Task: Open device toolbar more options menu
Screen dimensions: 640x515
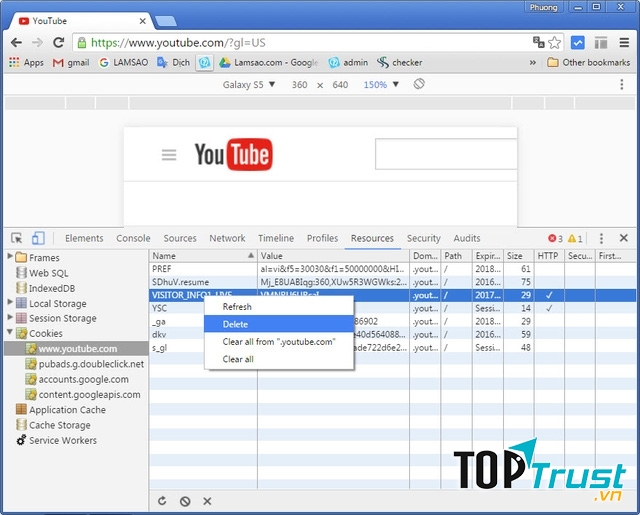Action: point(621,84)
